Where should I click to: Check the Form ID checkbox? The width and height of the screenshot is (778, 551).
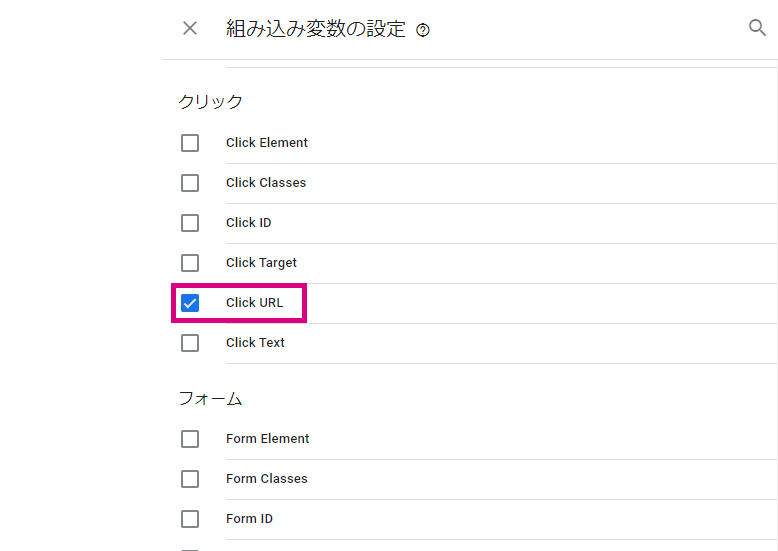coord(190,519)
